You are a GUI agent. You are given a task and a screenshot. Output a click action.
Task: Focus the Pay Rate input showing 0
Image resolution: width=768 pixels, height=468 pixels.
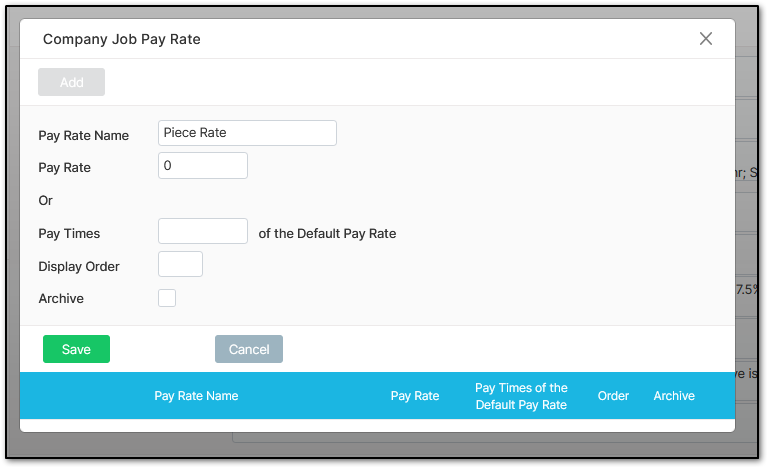(203, 166)
